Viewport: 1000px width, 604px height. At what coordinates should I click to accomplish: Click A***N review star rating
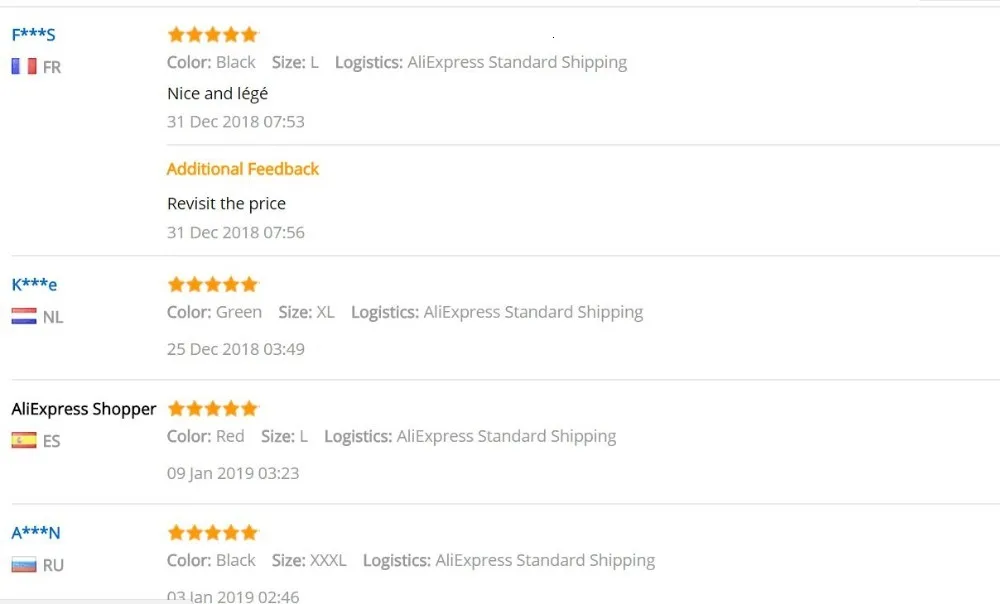(212, 533)
